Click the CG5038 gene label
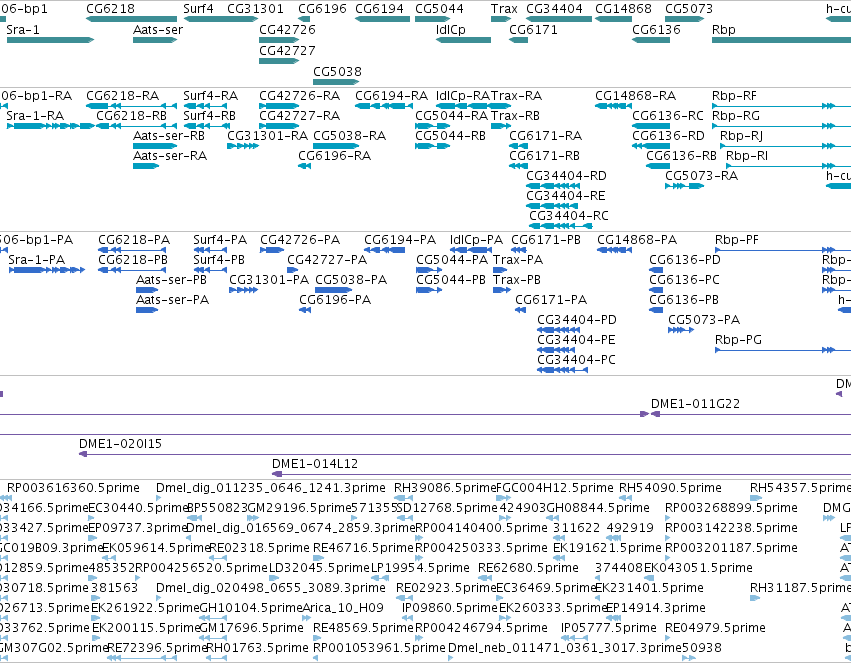This screenshot has width=851, height=663. click(x=337, y=72)
